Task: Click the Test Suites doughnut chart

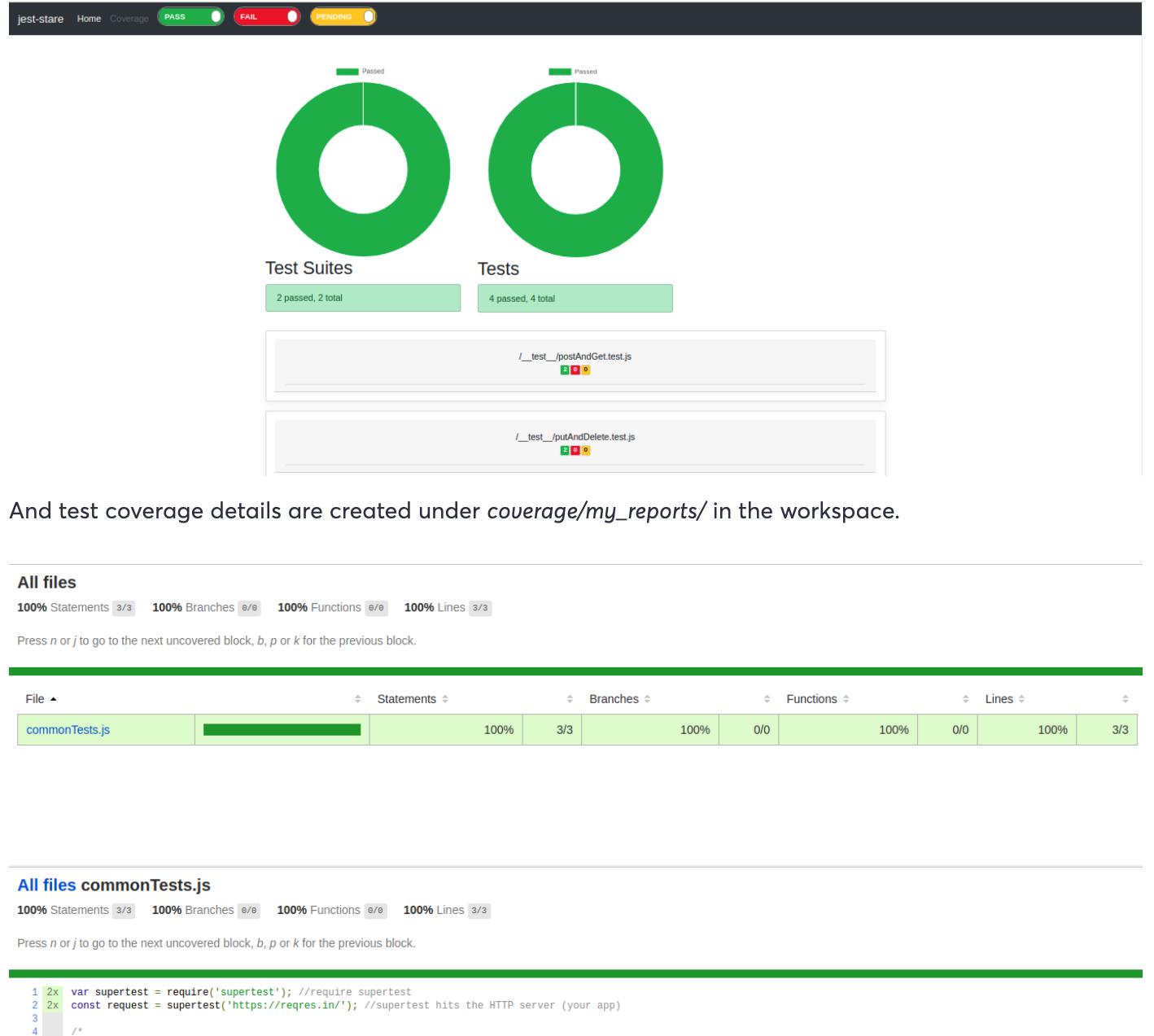Action: click(363, 169)
